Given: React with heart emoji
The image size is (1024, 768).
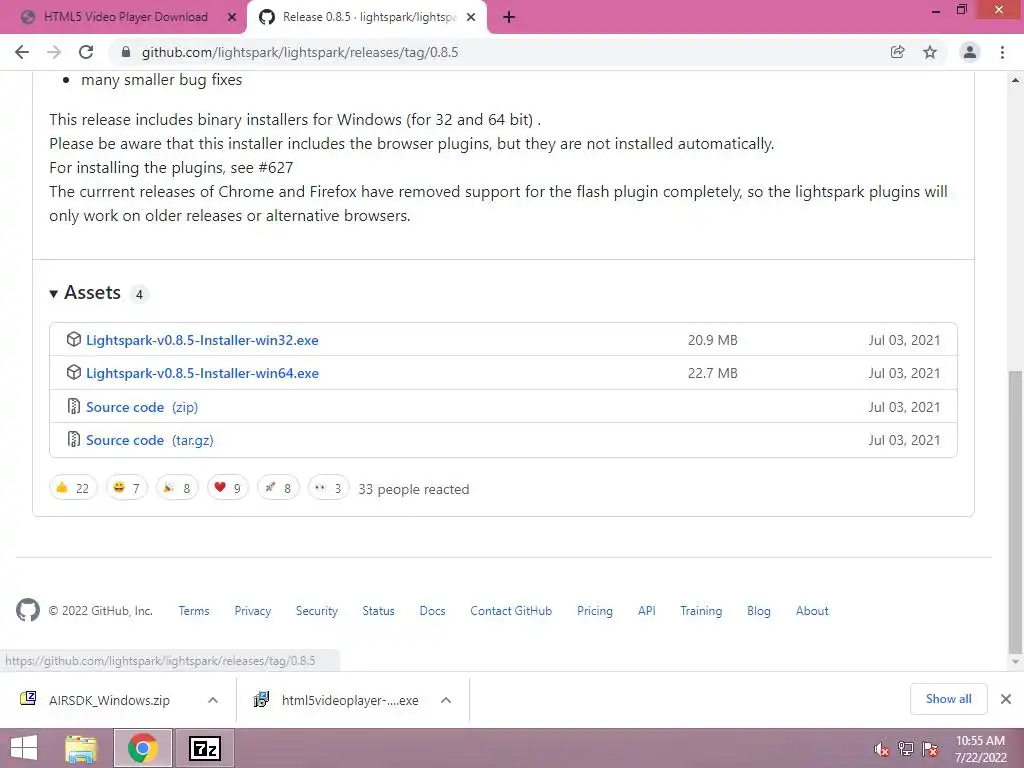Looking at the screenshot, I should [x=228, y=488].
